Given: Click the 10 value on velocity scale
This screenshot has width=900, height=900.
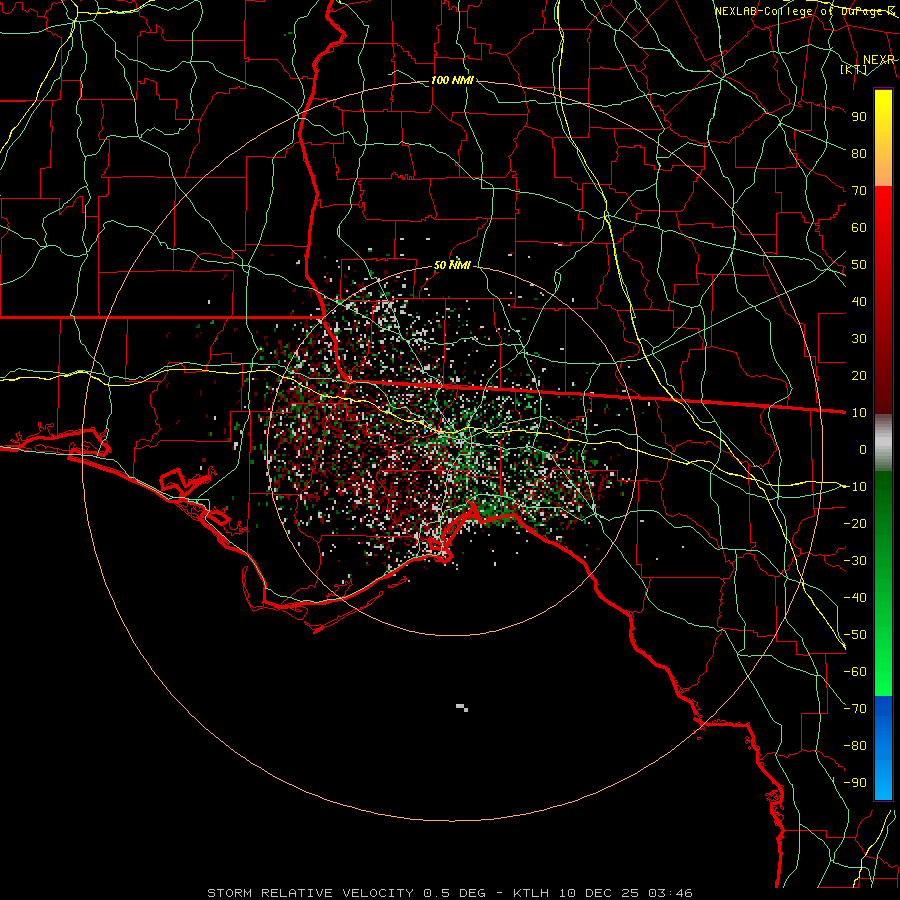Looking at the screenshot, I should (859, 413).
